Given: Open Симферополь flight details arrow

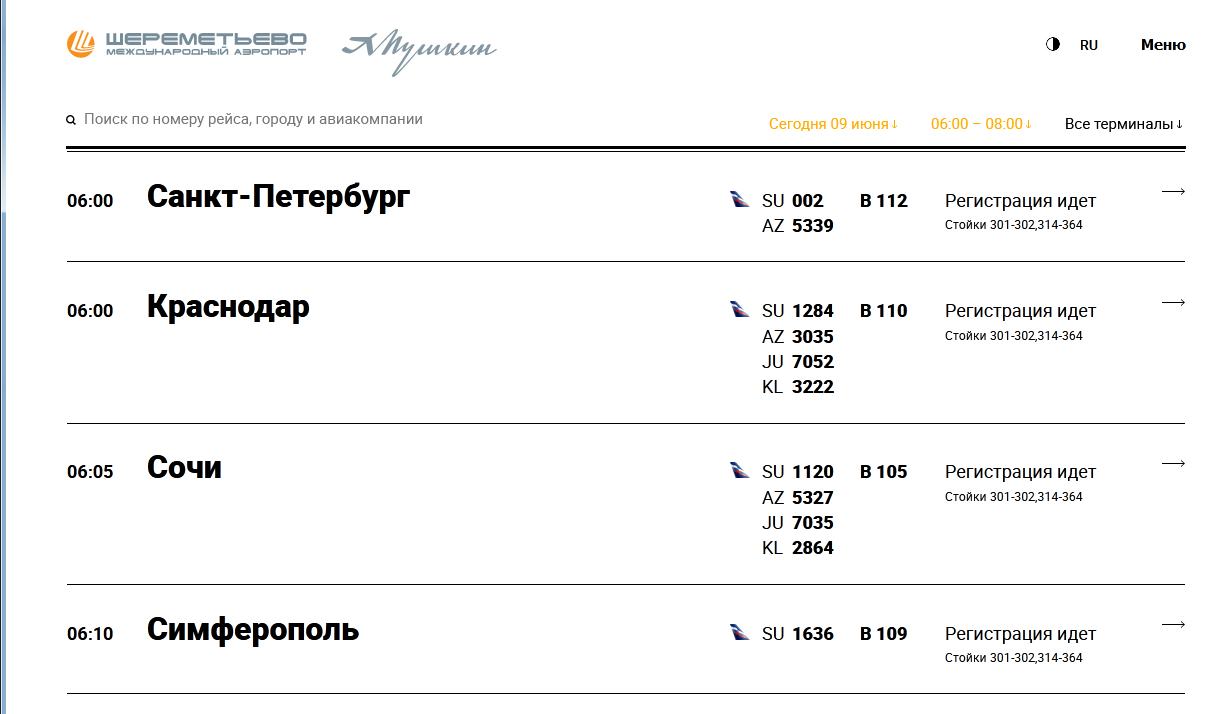Looking at the screenshot, I should click(1173, 625).
